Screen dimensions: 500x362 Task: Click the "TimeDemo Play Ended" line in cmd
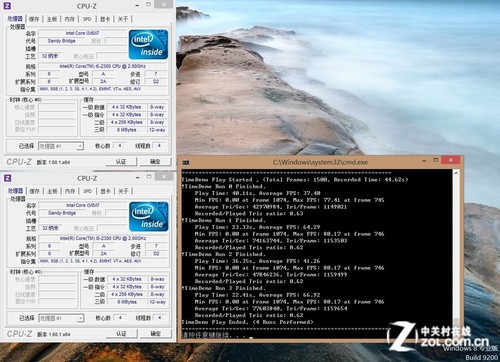(x=248, y=322)
